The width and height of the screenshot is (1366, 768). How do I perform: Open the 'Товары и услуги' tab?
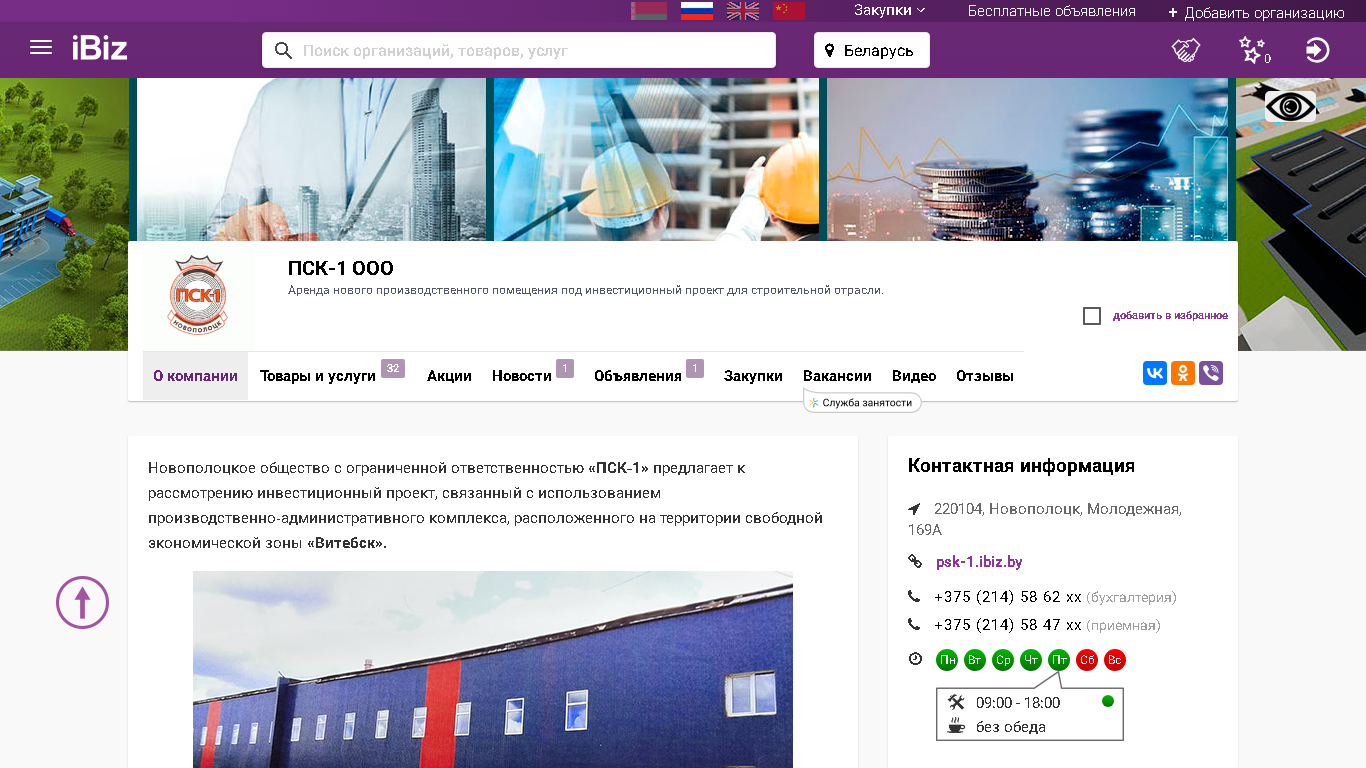tap(318, 376)
